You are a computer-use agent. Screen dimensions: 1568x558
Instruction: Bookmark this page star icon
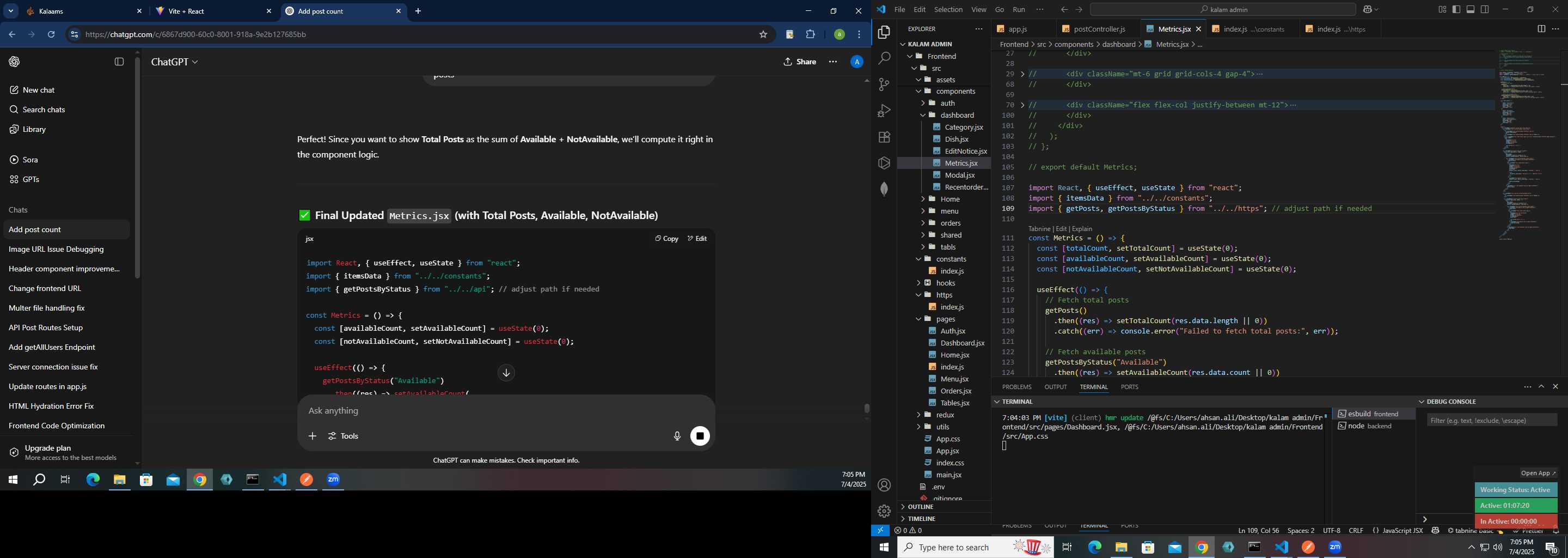[763, 35]
